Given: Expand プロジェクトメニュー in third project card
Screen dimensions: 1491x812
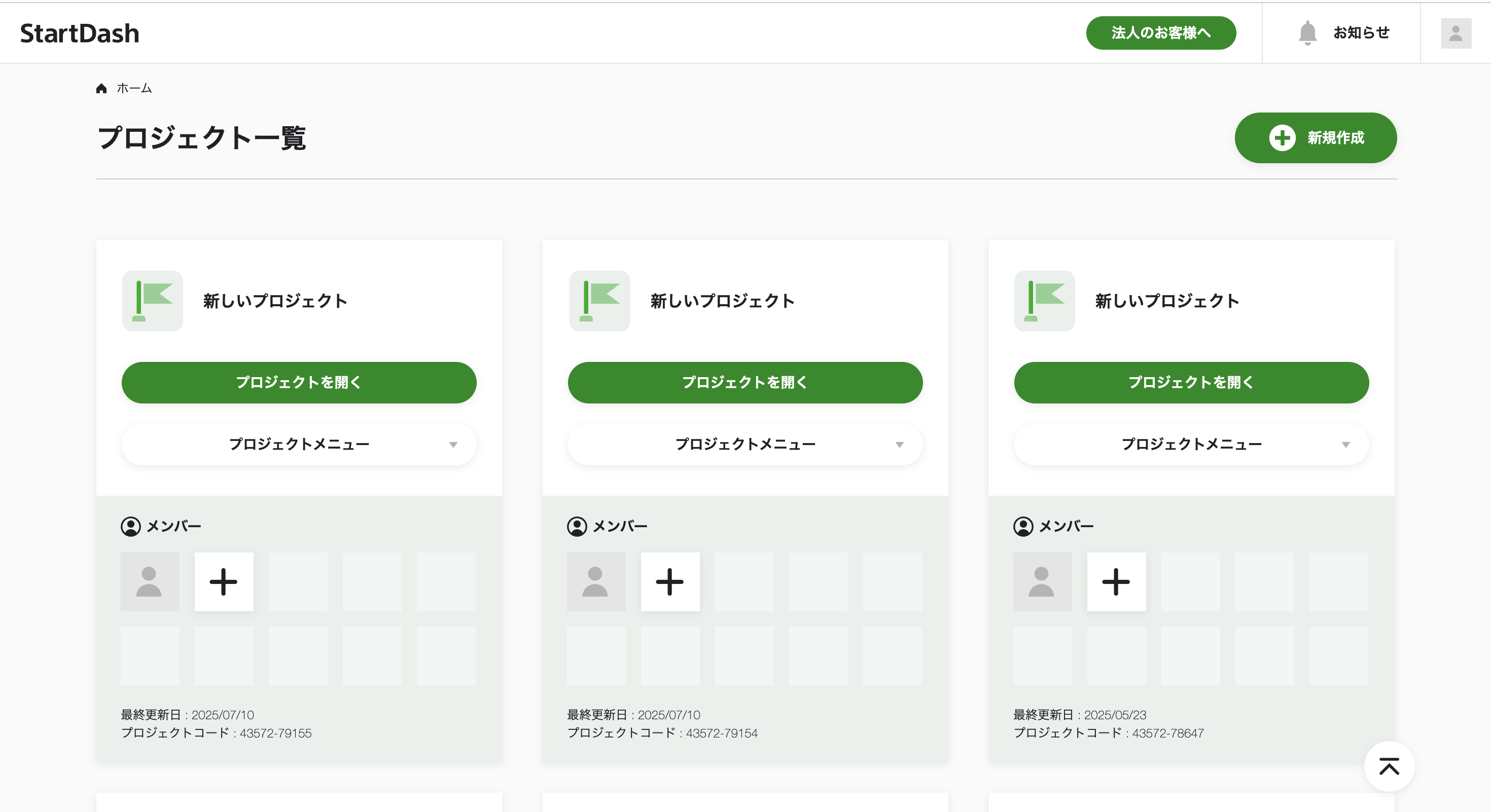Looking at the screenshot, I should point(1191,444).
